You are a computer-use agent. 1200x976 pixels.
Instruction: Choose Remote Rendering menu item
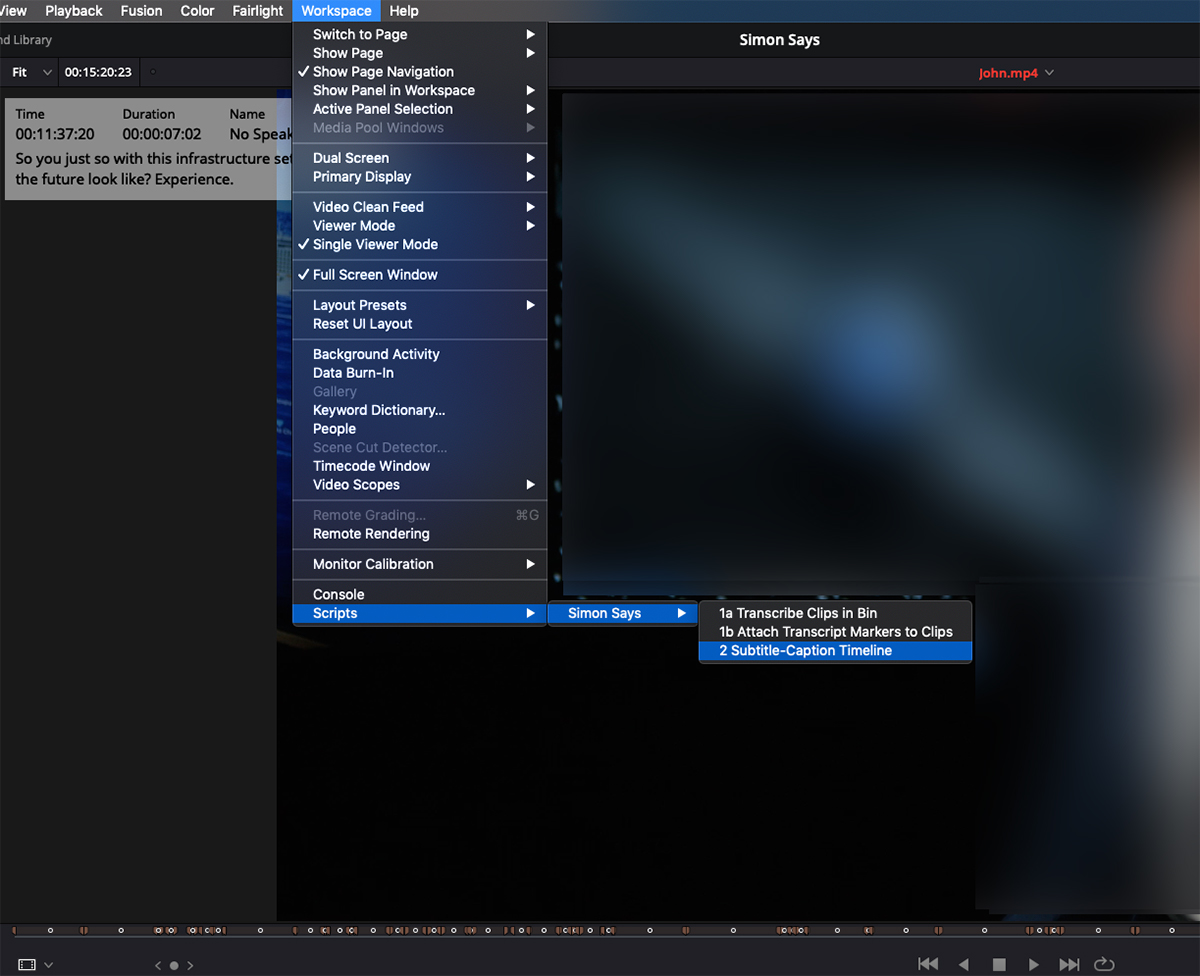420,534
